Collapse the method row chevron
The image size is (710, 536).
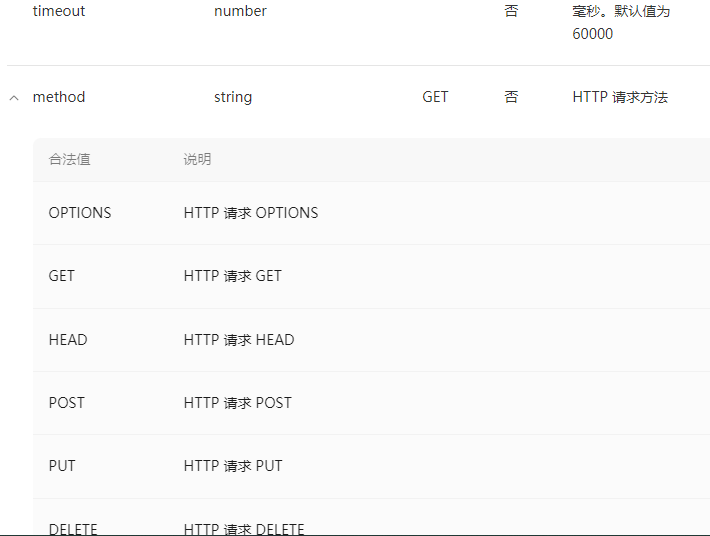[x=14, y=98]
